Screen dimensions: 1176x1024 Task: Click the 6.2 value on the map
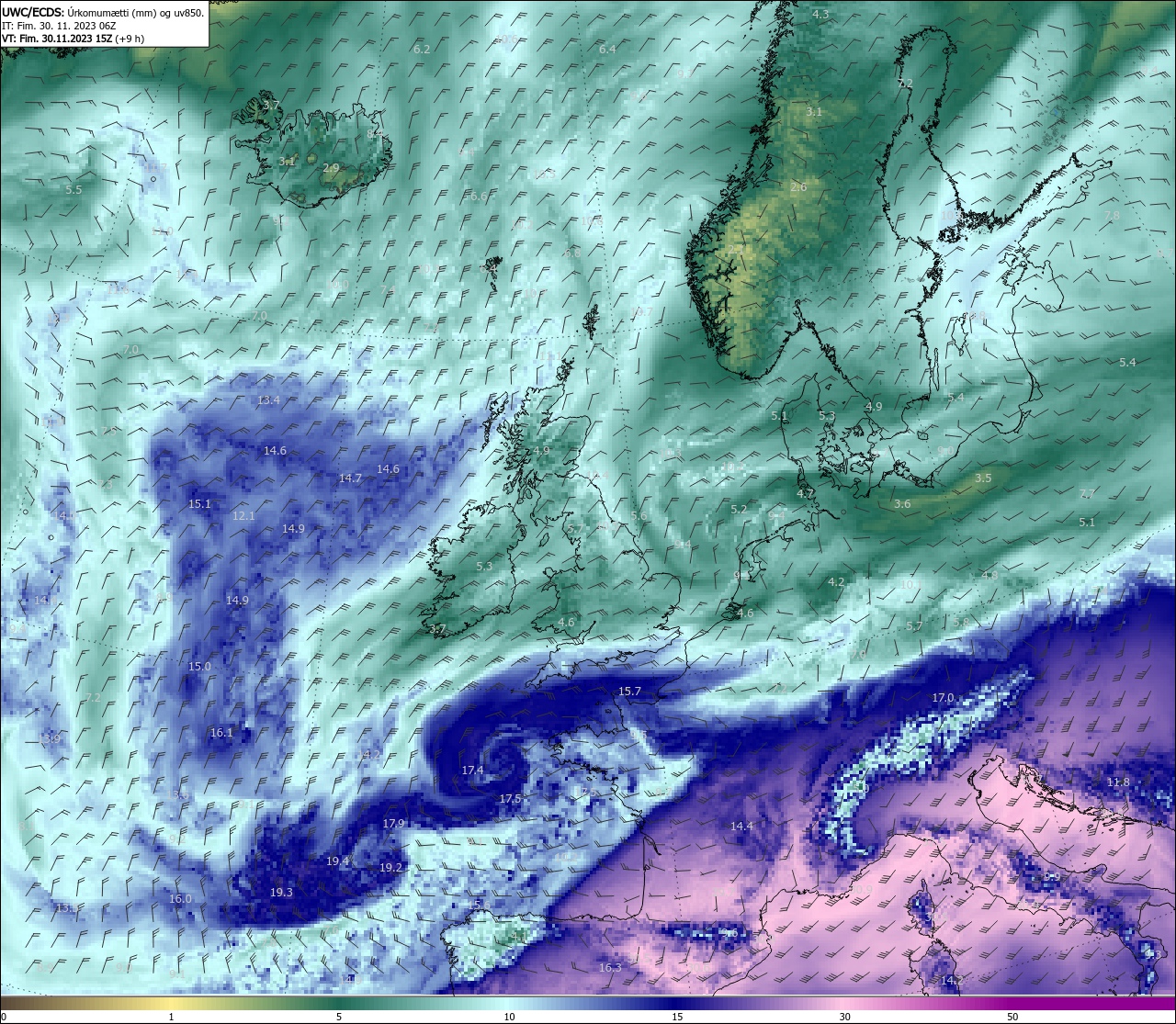[422, 49]
